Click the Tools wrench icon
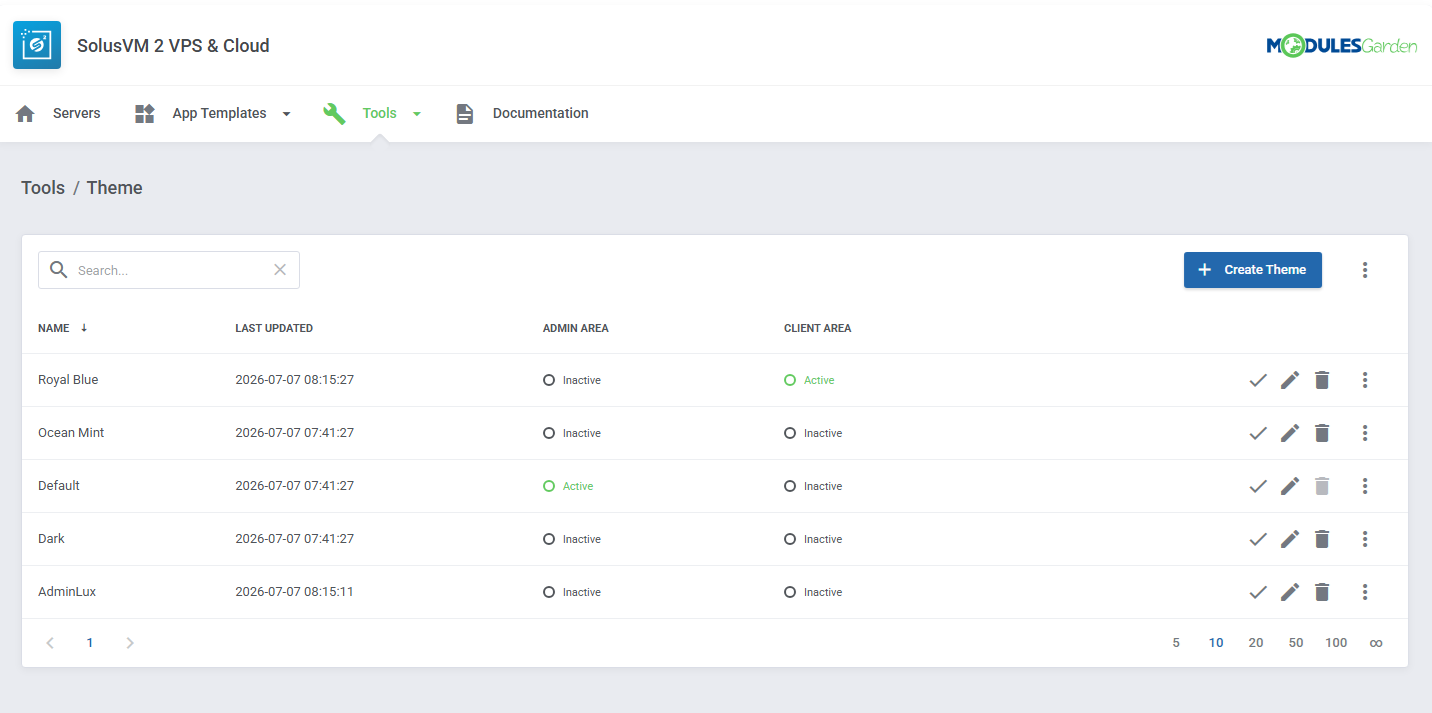 click(x=334, y=113)
